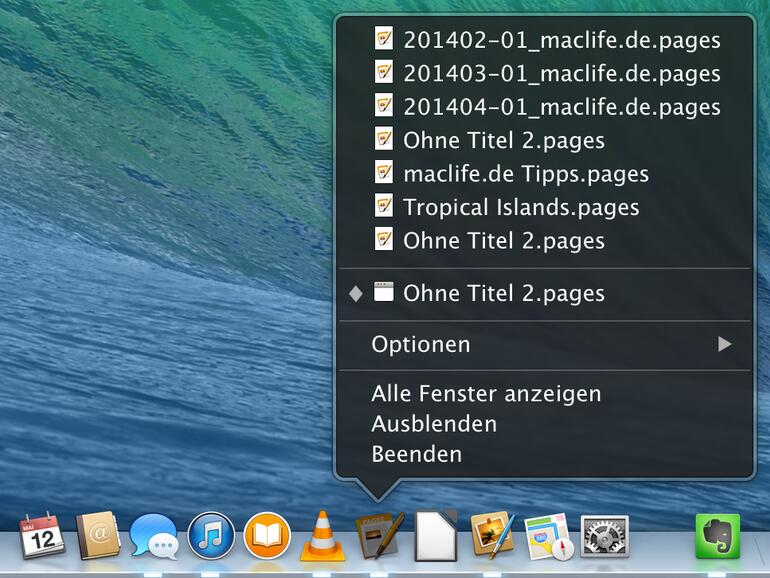
Task: Launch Evernote from the Dock
Action: [x=717, y=536]
